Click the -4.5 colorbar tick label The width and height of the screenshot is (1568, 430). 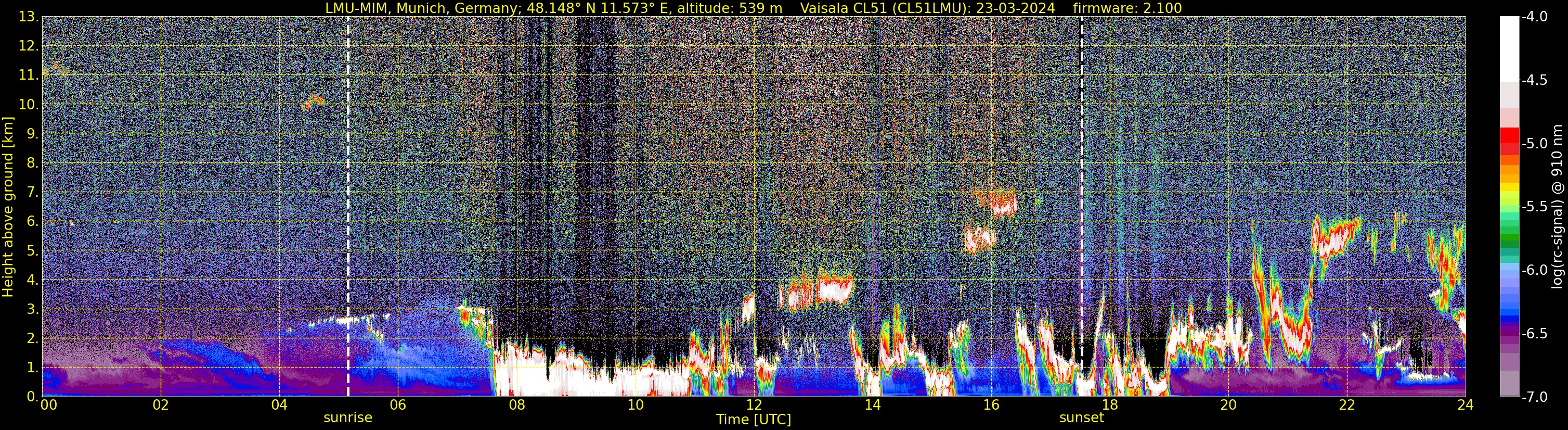[x=1534, y=80]
